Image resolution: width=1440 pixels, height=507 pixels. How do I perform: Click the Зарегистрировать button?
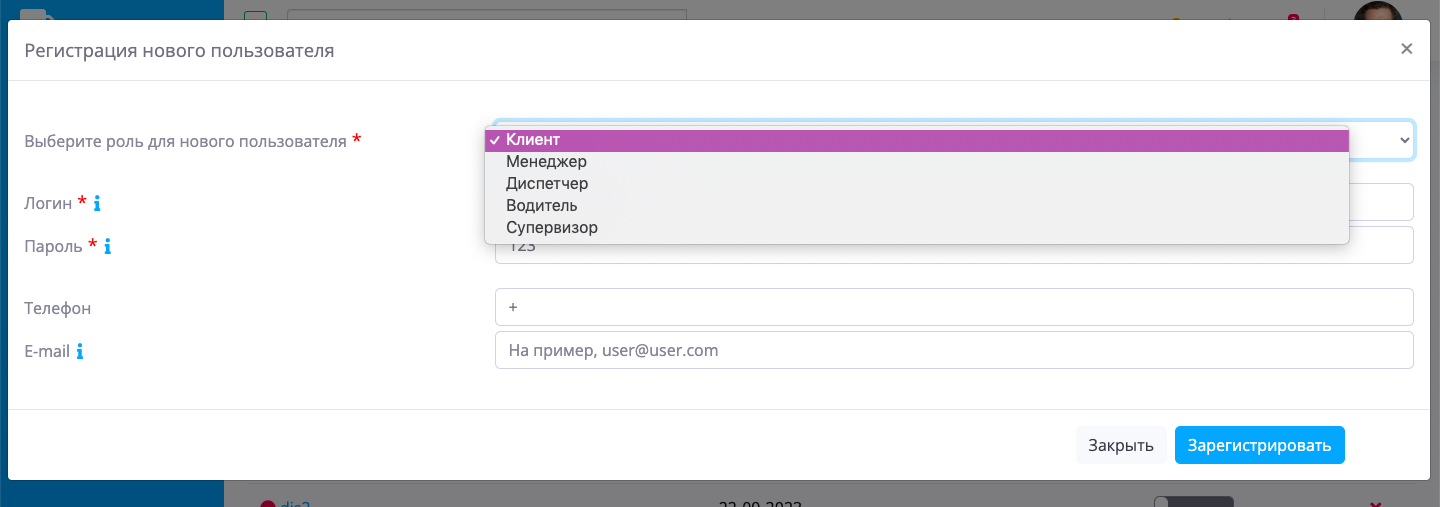(x=1259, y=446)
